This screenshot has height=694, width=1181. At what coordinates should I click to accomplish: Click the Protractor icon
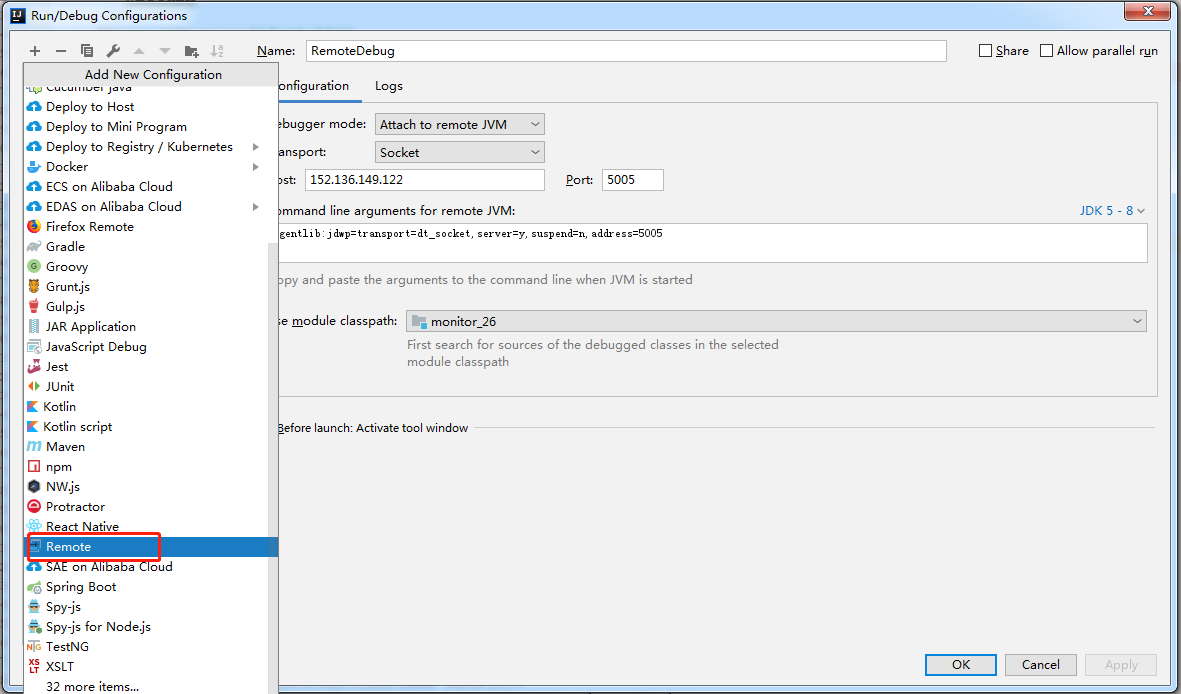point(34,506)
